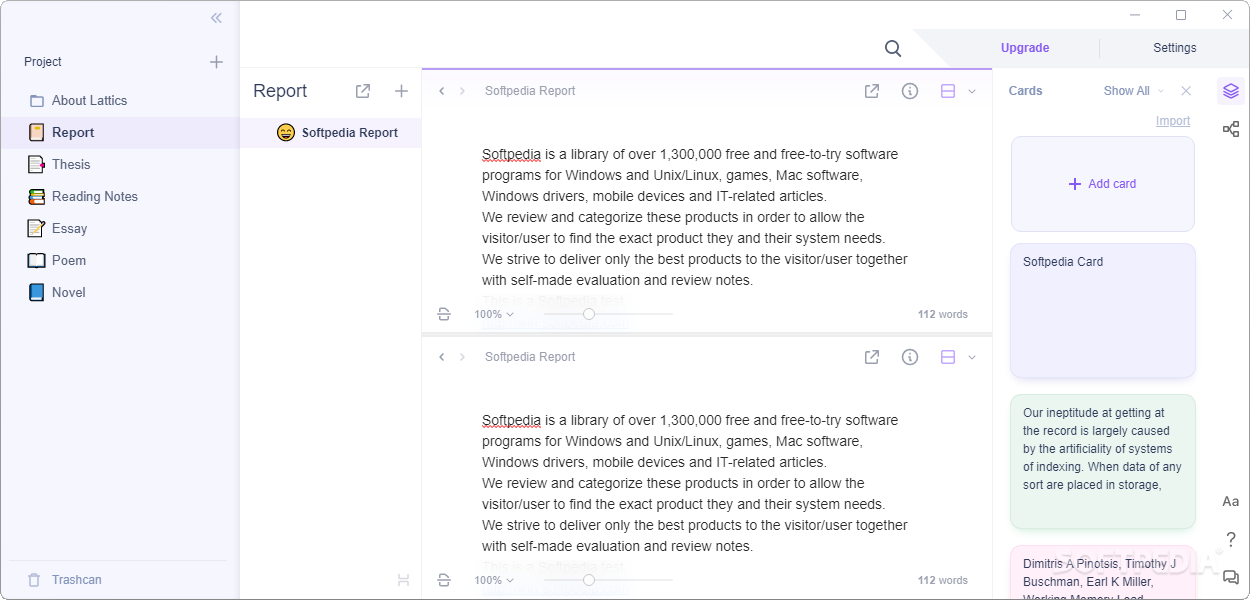Open the Aa font settings

click(1231, 502)
